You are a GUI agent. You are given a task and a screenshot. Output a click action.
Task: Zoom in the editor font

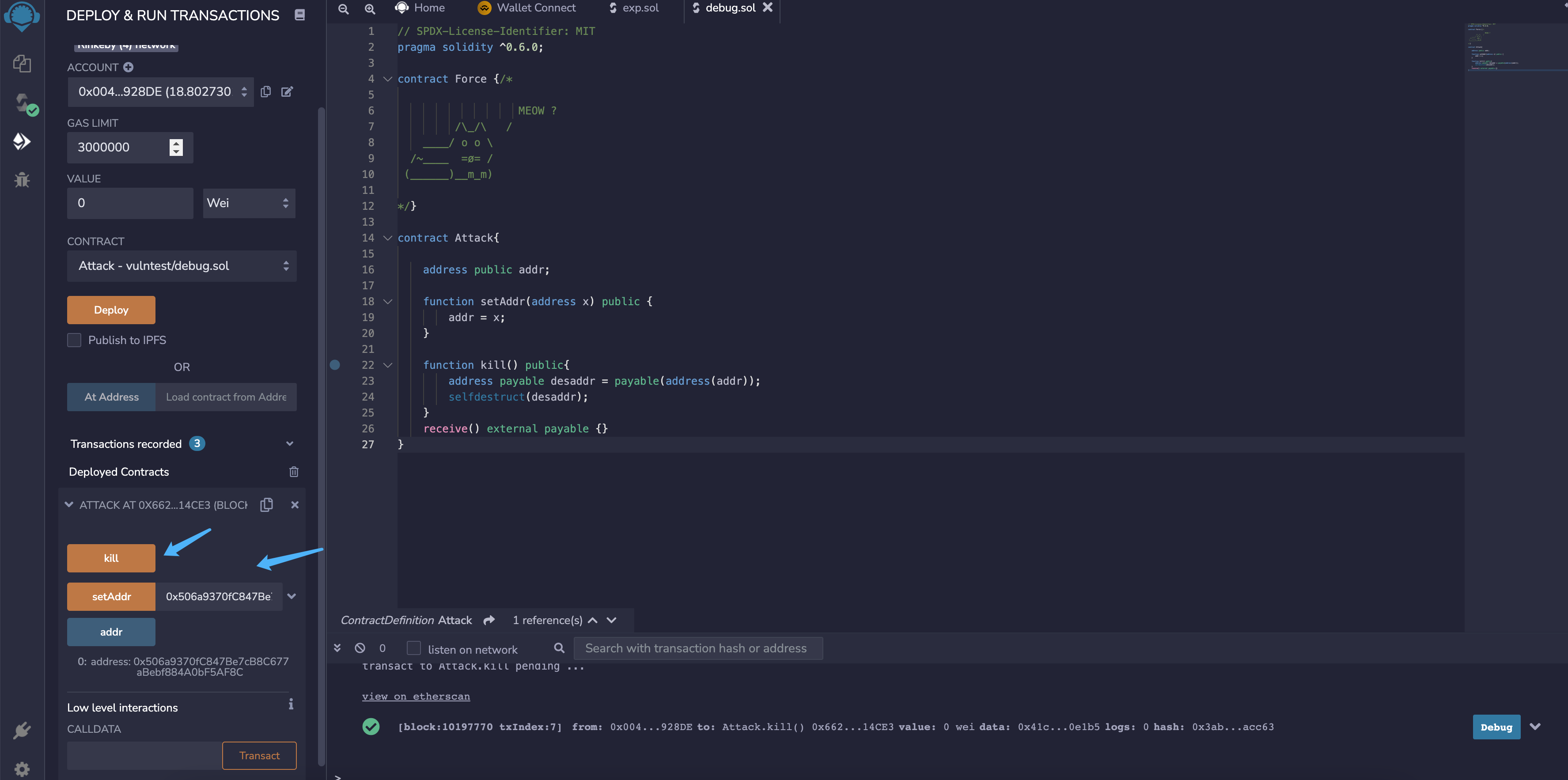point(370,8)
